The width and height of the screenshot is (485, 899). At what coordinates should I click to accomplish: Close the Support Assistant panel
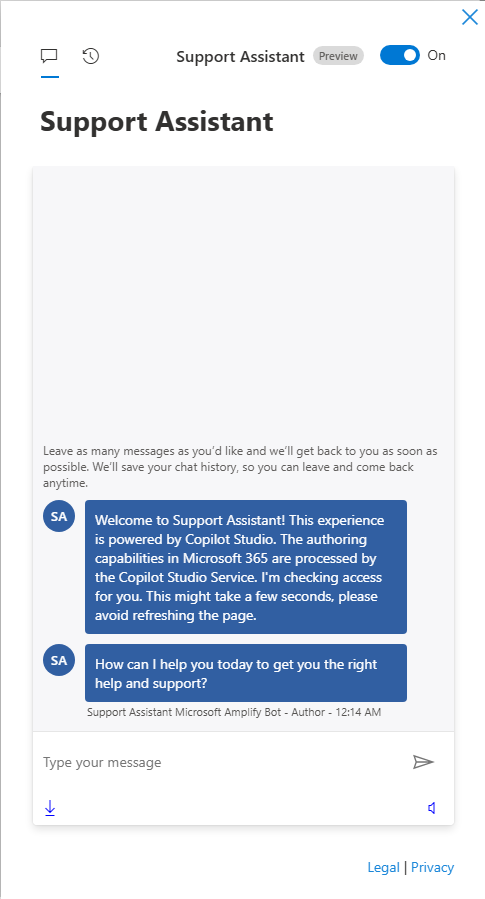(x=470, y=17)
